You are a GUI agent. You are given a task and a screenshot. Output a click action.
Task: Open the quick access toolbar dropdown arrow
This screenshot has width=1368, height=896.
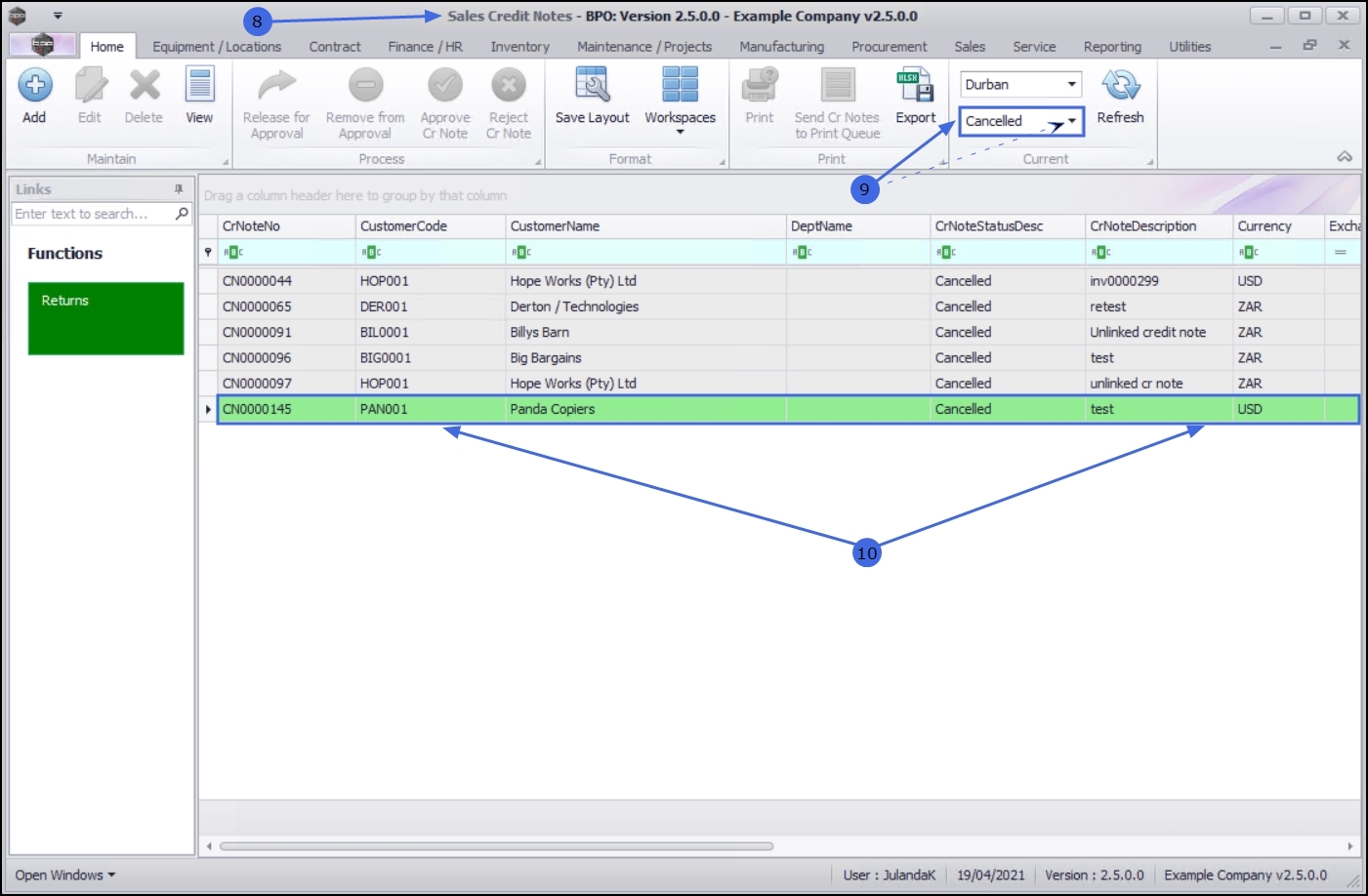pyautogui.click(x=58, y=16)
